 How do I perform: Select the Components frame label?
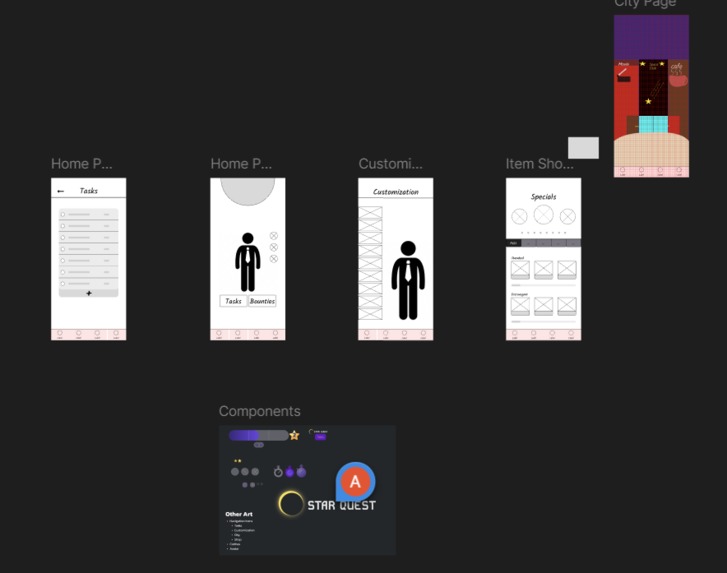point(260,411)
